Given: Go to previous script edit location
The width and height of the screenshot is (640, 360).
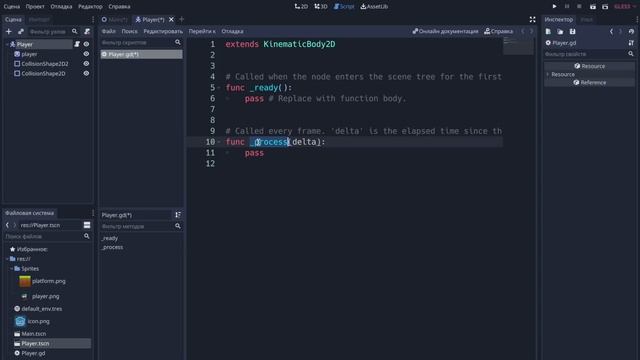Looking at the screenshot, I should pyautogui.click(x=523, y=31).
